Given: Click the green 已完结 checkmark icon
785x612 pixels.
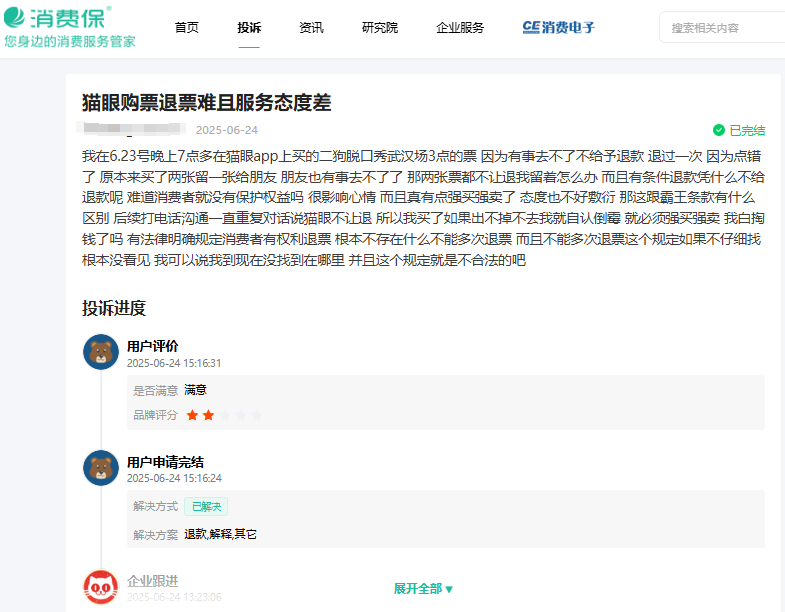Looking at the screenshot, I should [718, 130].
